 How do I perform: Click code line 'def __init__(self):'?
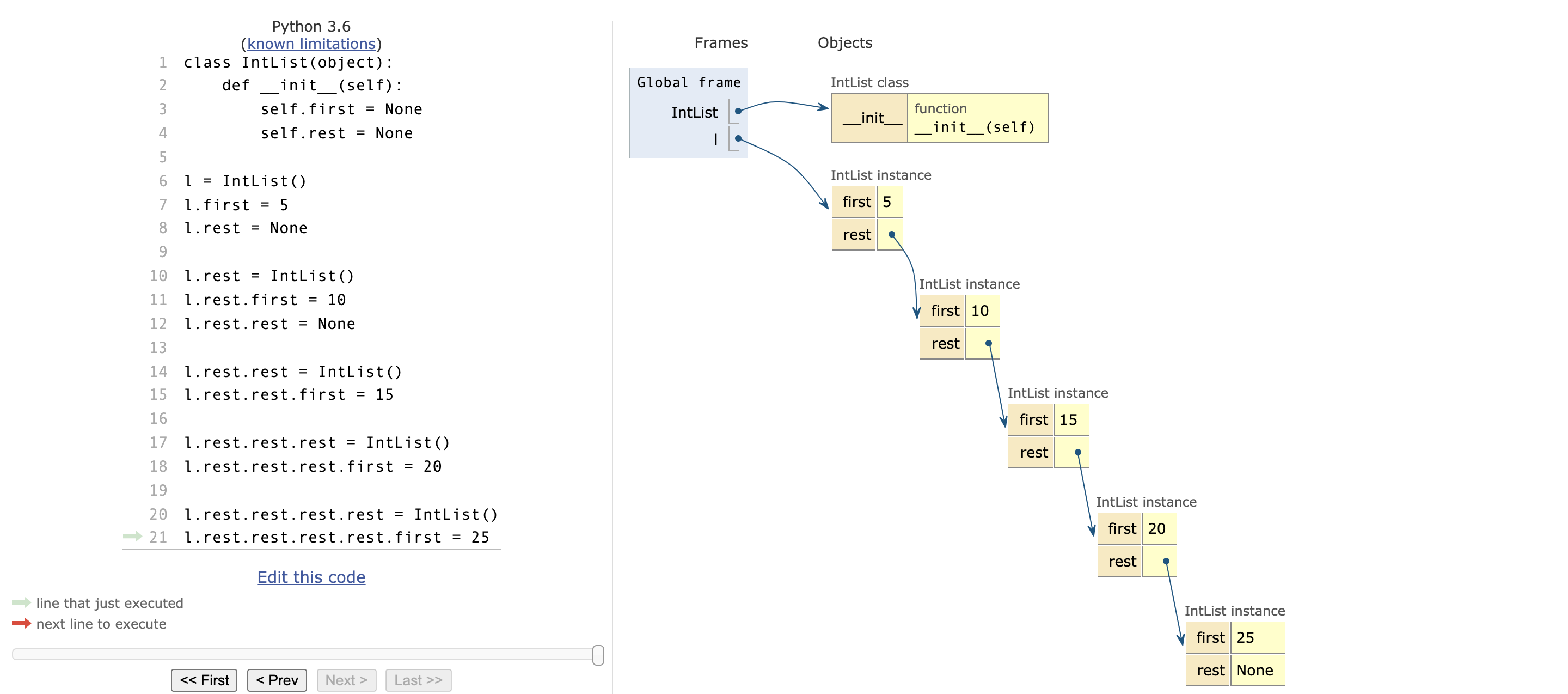tap(311, 85)
